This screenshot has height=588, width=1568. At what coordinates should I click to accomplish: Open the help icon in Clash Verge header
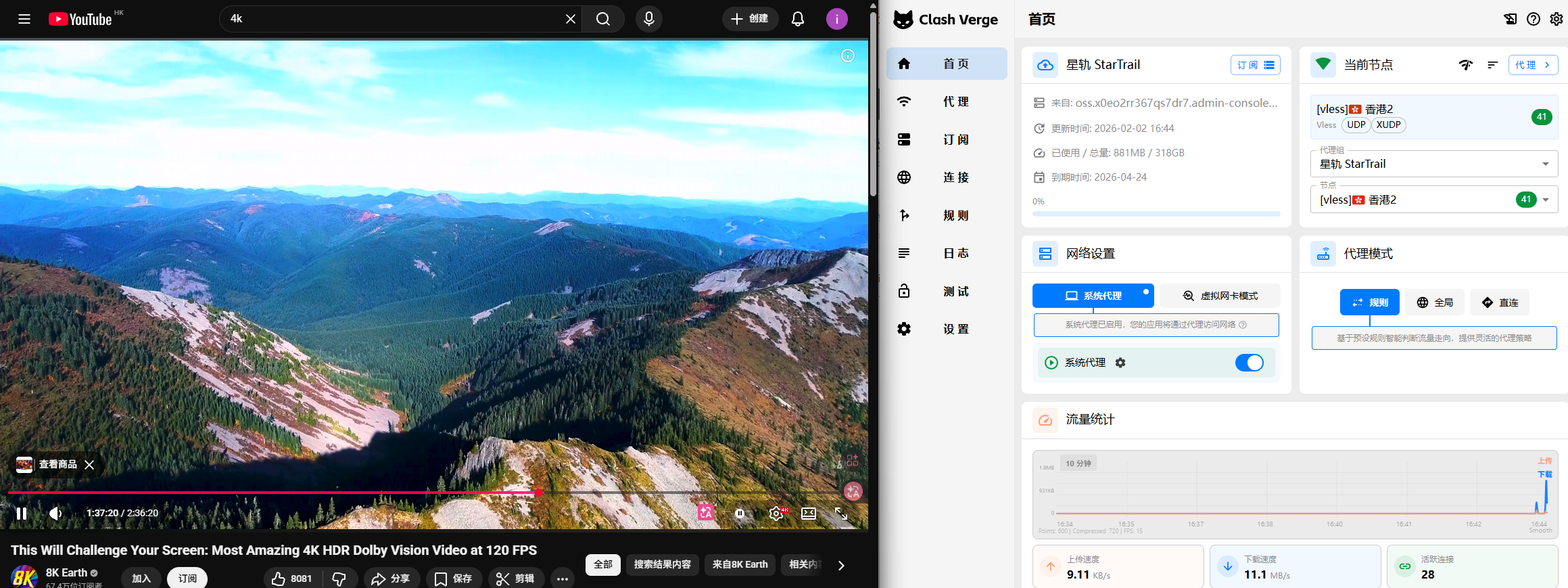pyautogui.click(x=1533, y=19)
